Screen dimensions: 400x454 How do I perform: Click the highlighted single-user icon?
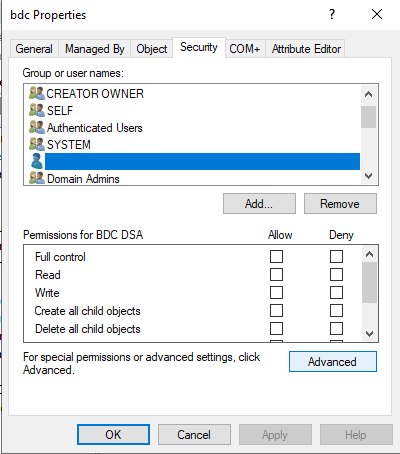click(x=37, y=161)
